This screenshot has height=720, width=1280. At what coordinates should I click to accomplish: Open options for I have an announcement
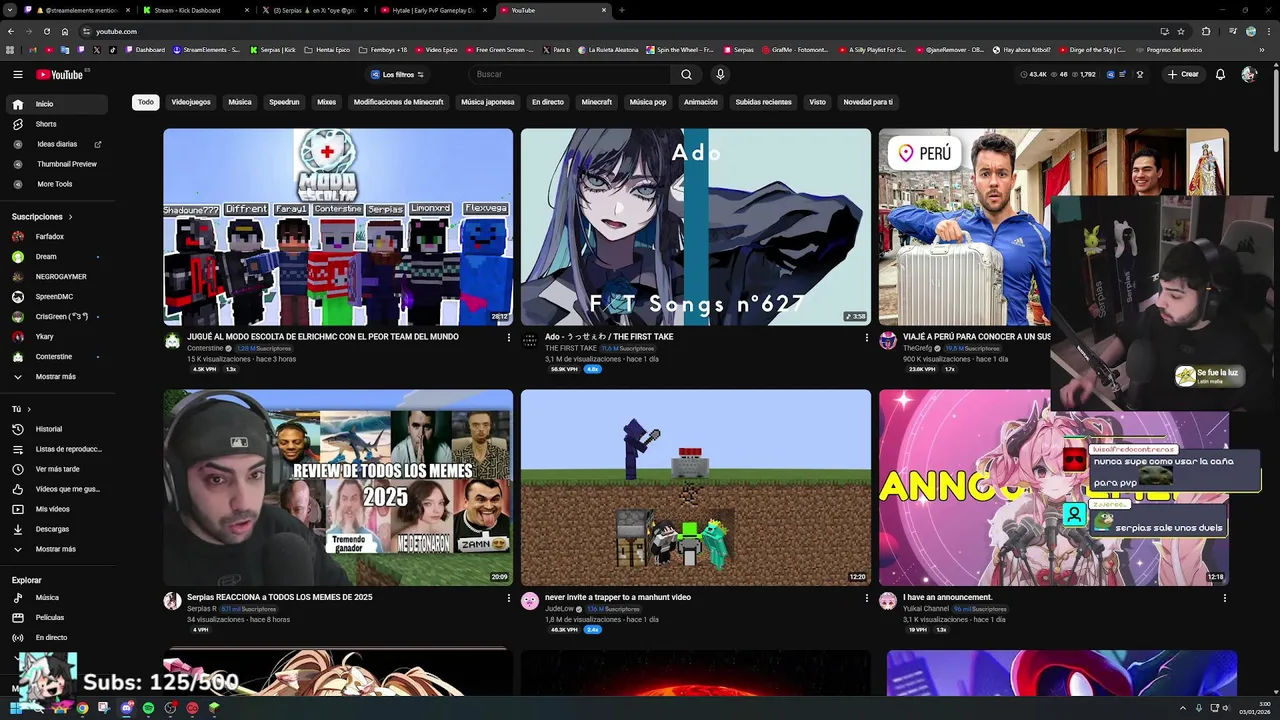click(x=1224, y=598)
